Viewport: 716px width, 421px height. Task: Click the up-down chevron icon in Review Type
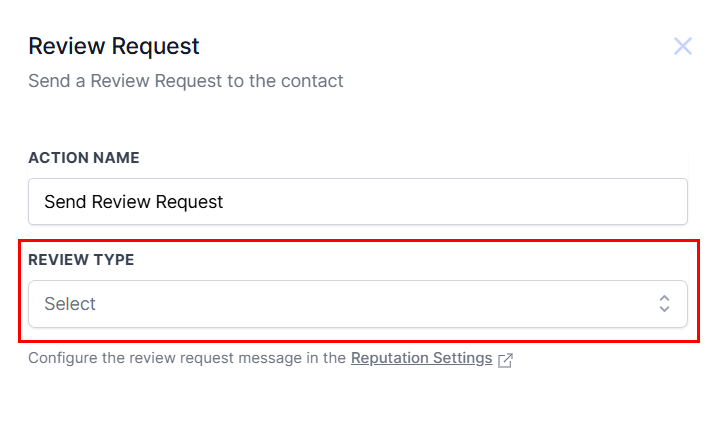click(664, 304)
